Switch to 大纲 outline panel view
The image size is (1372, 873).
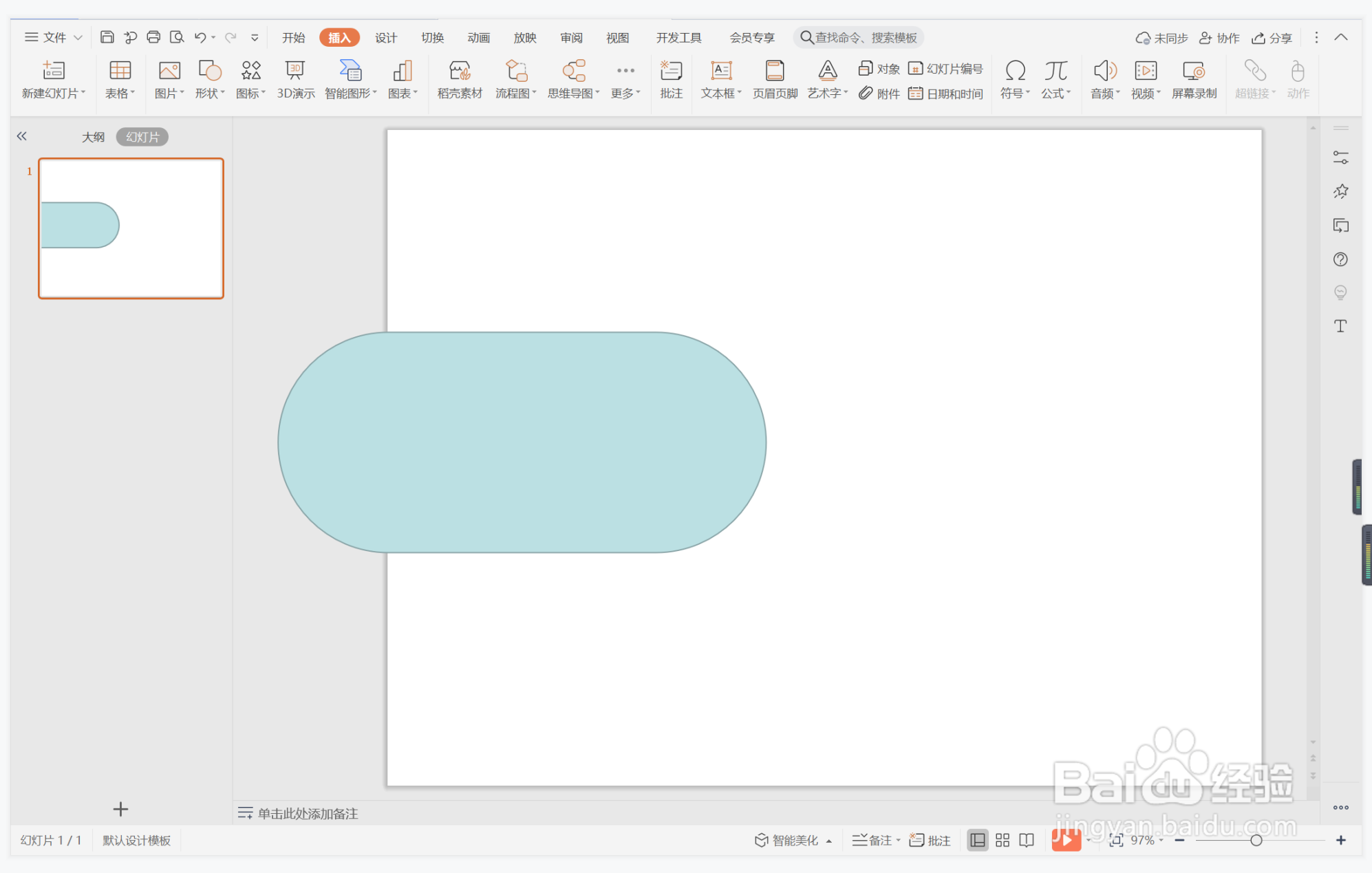click(93, 137)
